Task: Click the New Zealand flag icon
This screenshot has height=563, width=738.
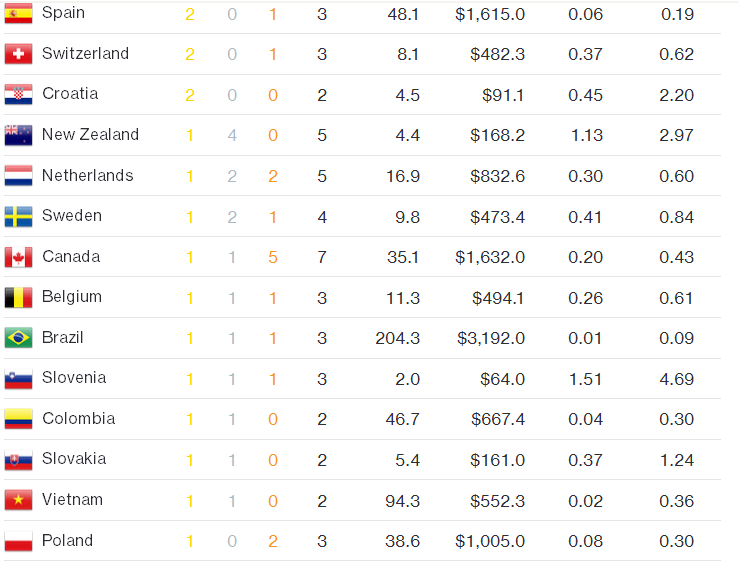Action: 18,135
